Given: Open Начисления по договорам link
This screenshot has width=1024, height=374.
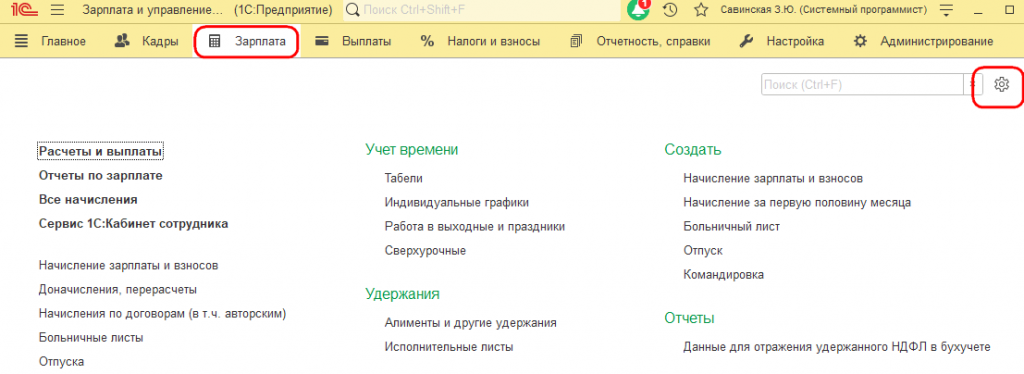Looking at the screenshot, I should (x=163, y=313).
